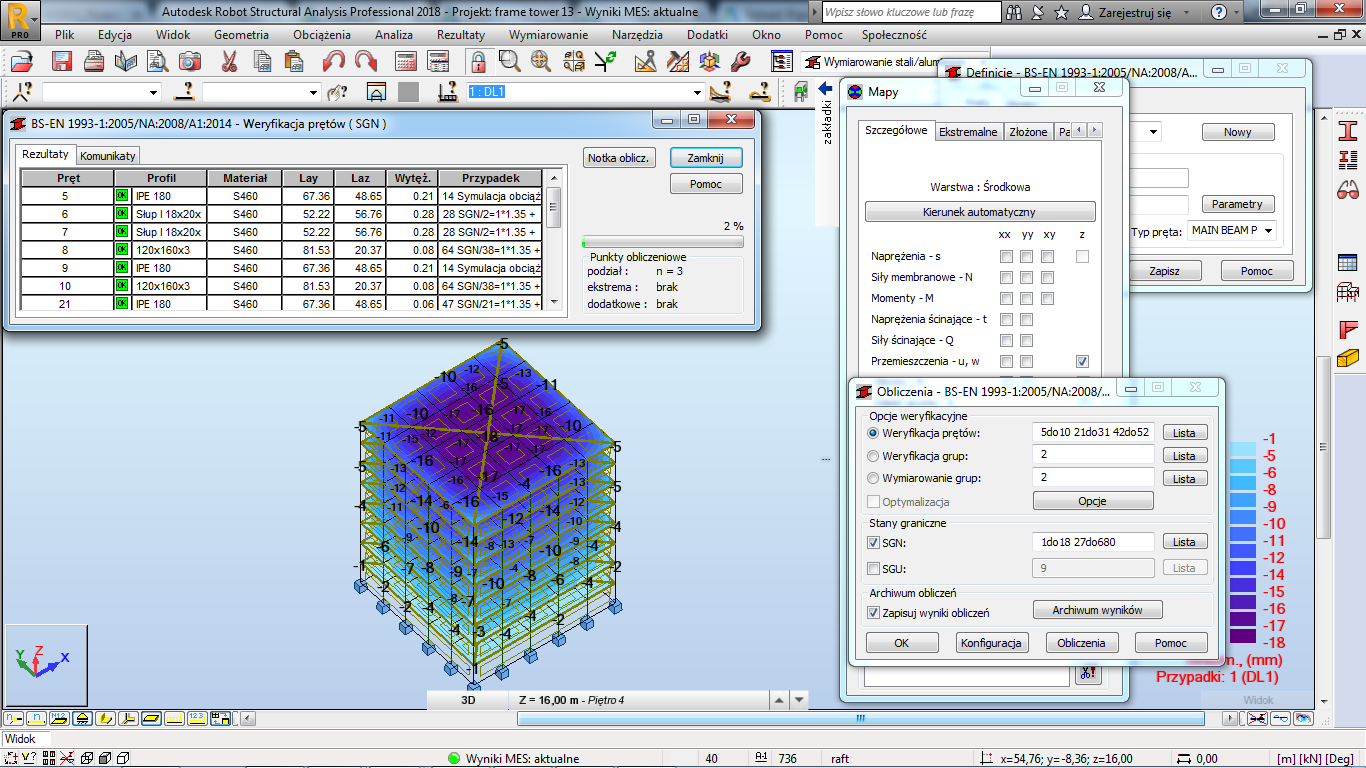Open project with the folder icon
Image resolution: width=1366 pixels, height=768 pixels.
tap(22, 60)
